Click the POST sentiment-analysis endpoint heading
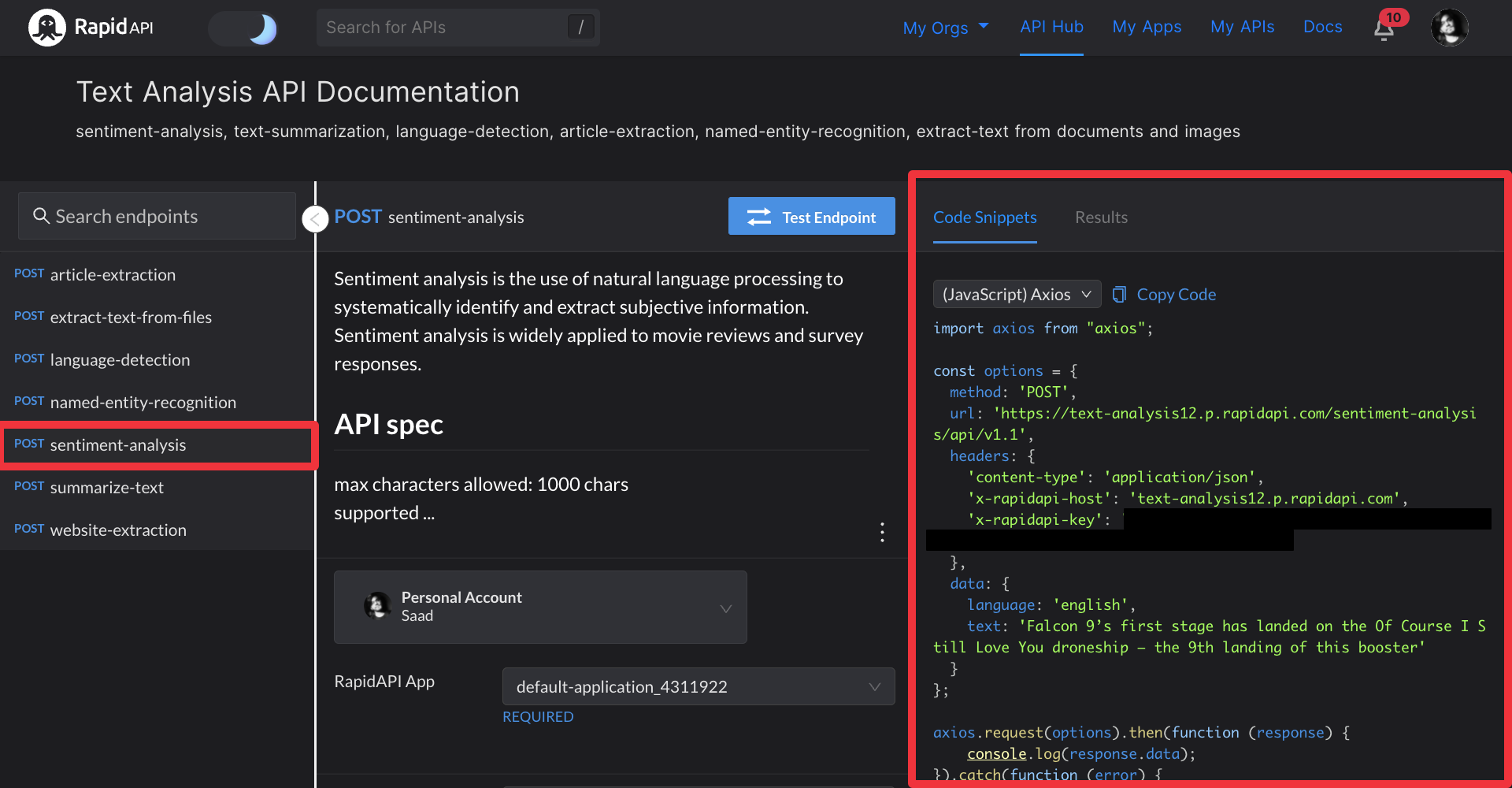 [429, 217]
